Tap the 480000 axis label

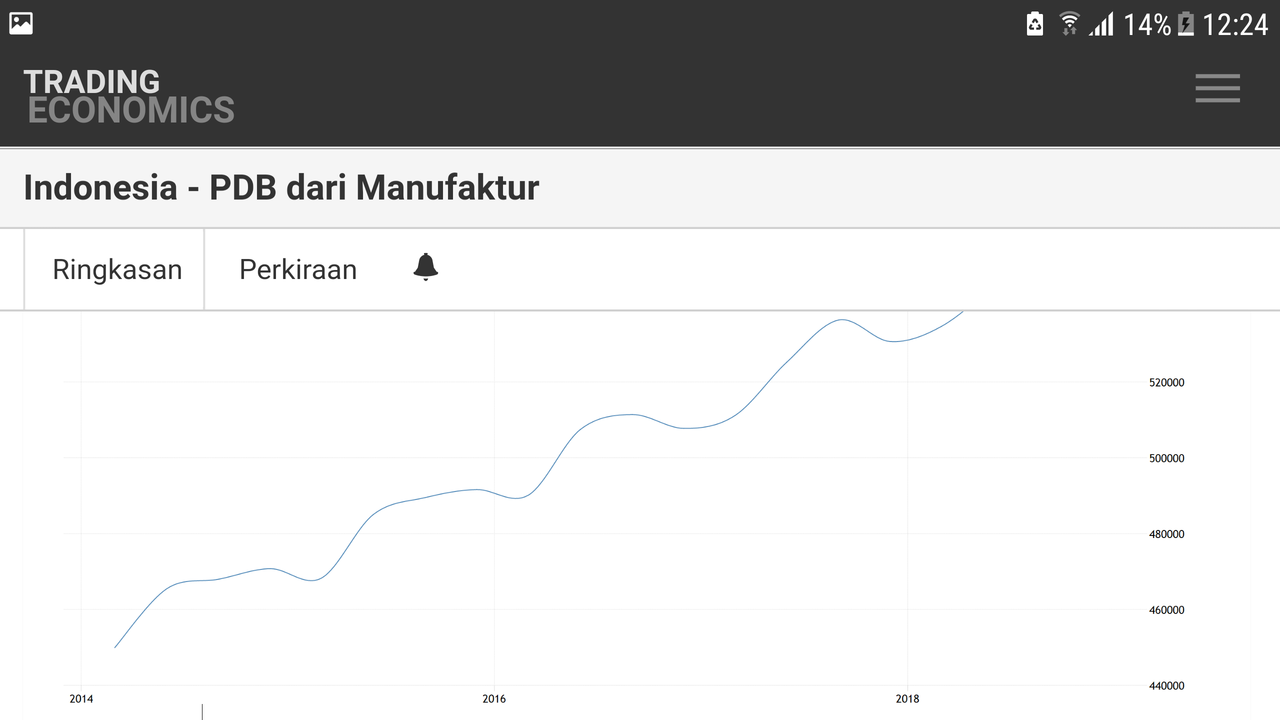pos(1167,534)
